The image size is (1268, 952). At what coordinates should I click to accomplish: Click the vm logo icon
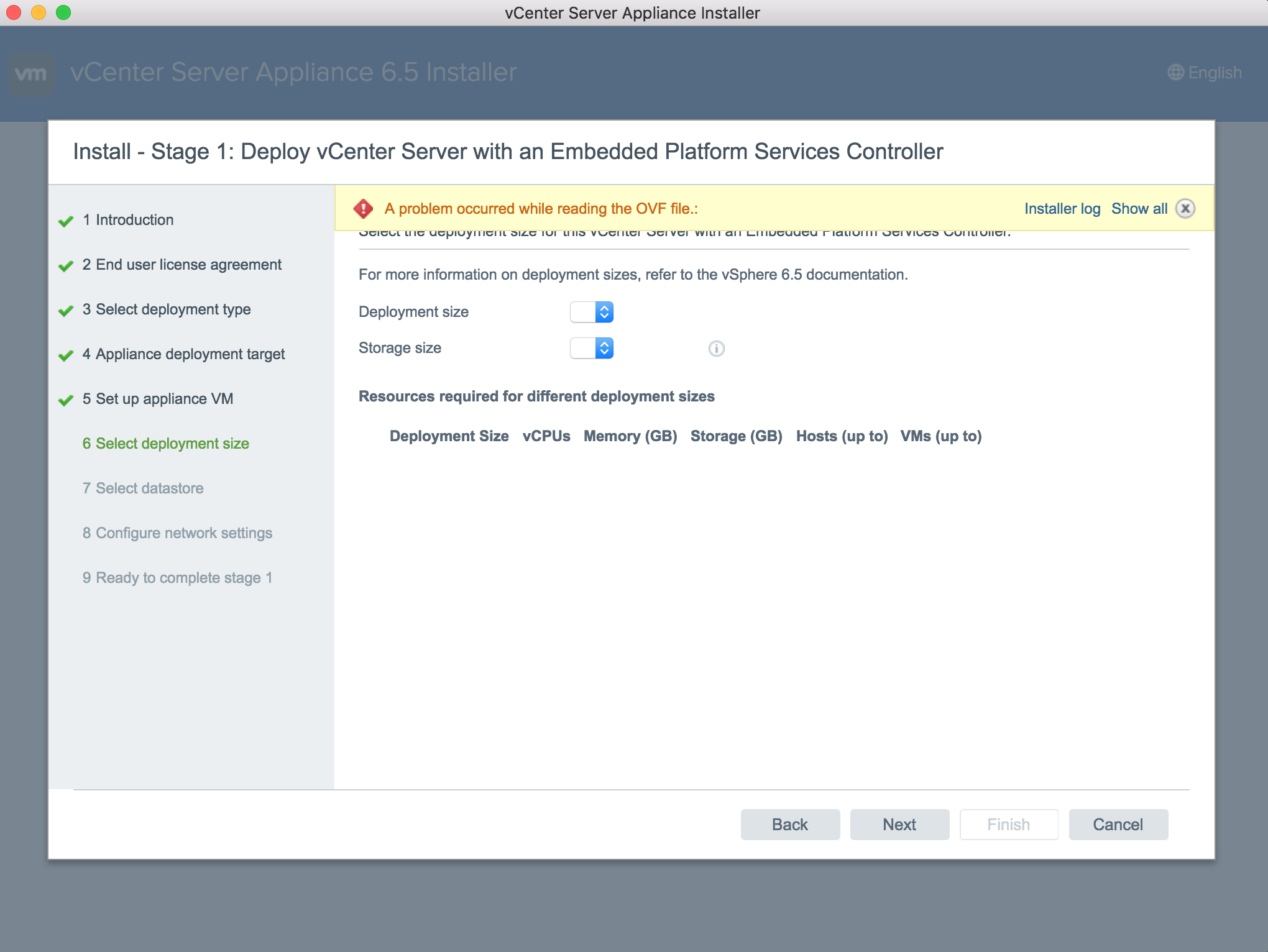coord(31,74)
